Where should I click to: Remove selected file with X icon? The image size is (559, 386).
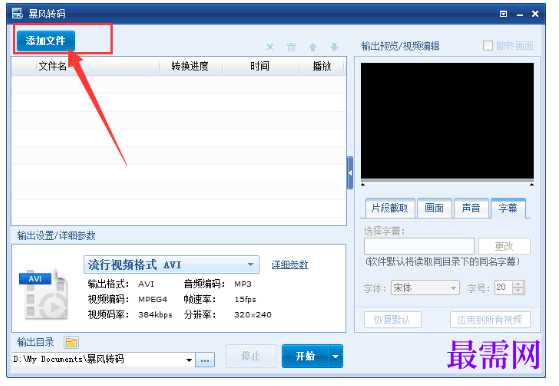270,47
